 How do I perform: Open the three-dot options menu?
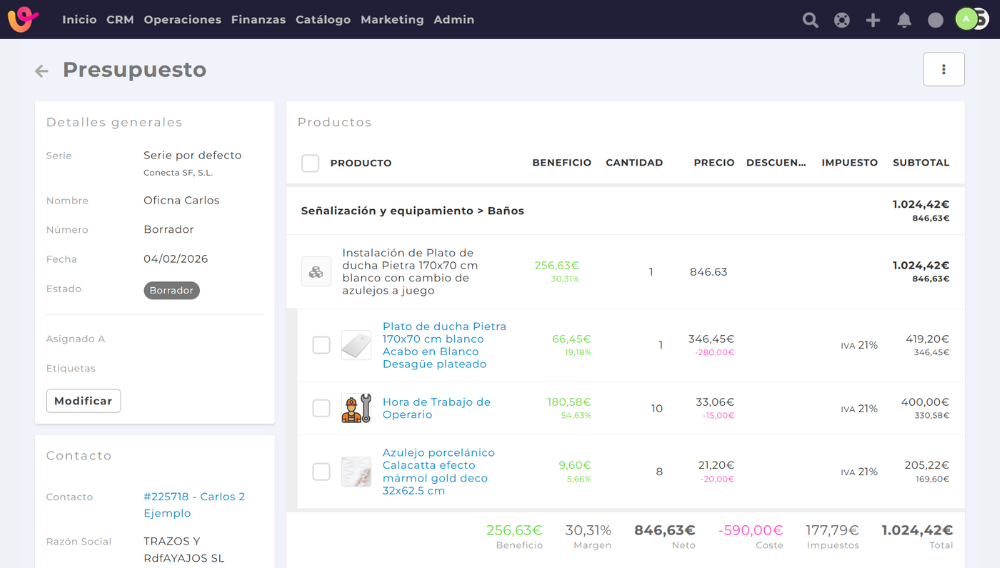point(943,69)
